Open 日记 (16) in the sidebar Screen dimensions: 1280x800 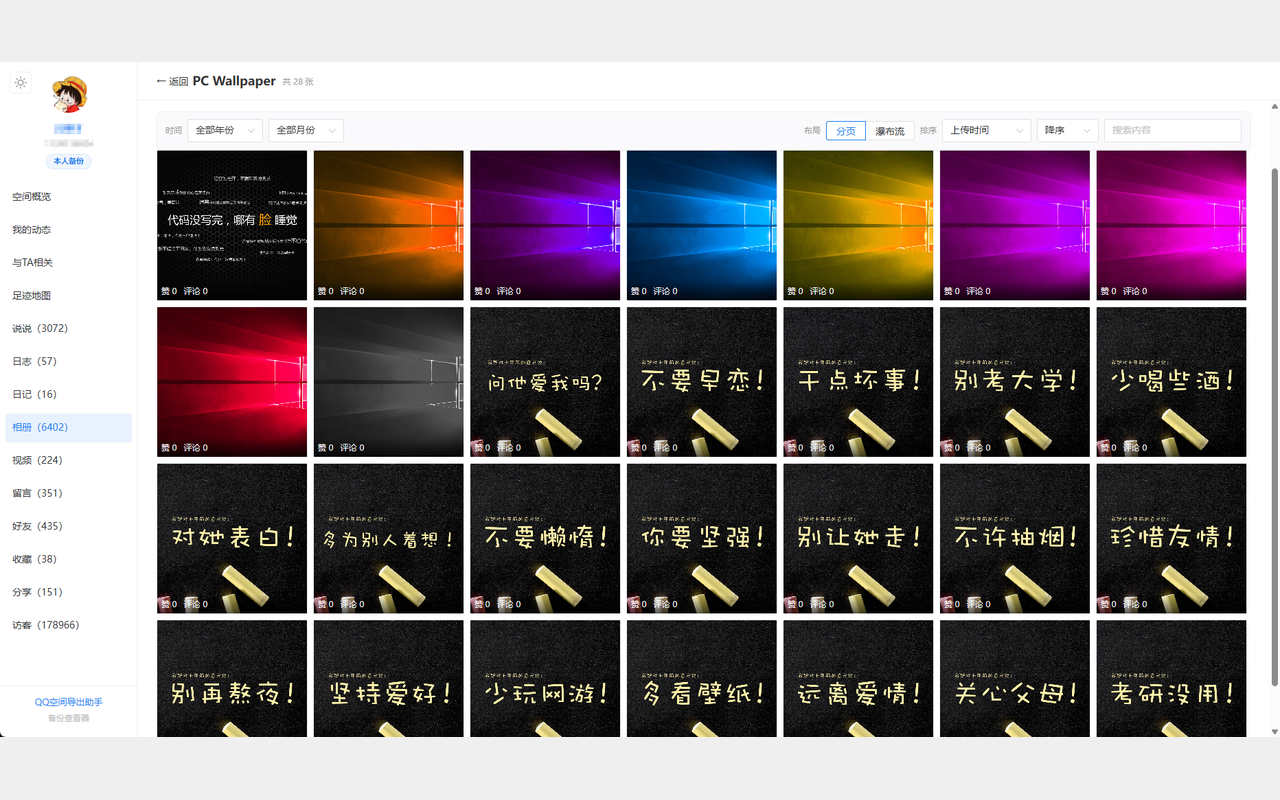pyautogui.click(x=68, y=395)
